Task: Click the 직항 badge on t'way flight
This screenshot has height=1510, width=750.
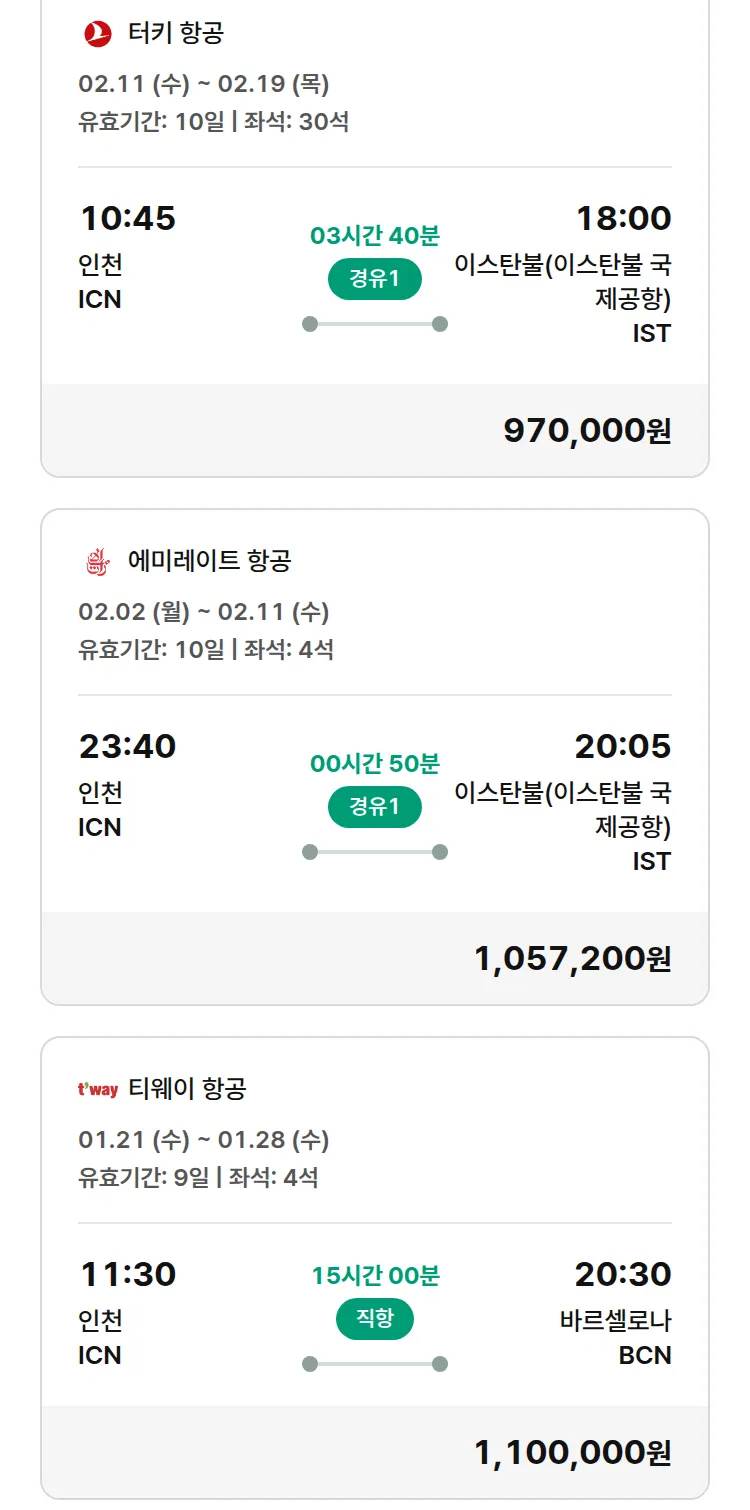Action: click(375, 1319)
